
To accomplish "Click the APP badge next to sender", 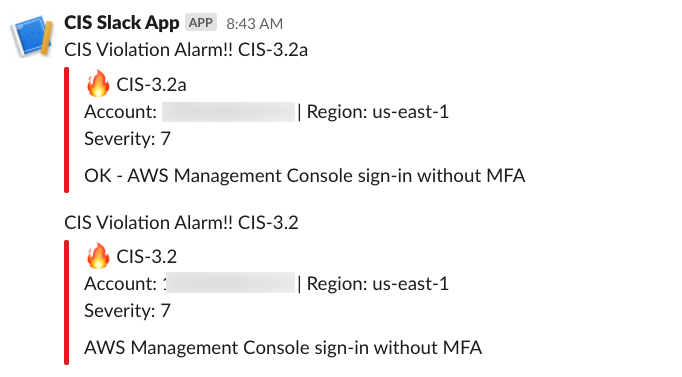I will tap(201, 23).
